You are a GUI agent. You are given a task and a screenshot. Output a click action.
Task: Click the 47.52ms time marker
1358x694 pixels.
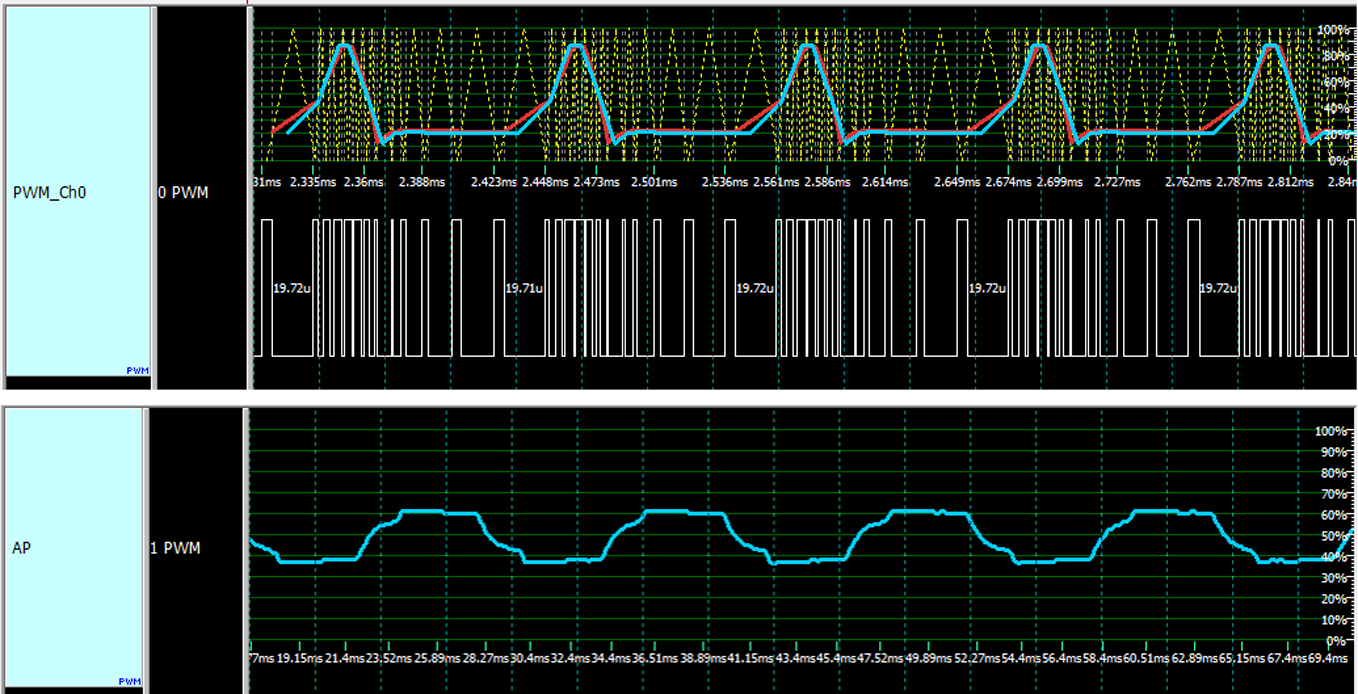click(x=880, y=659)
